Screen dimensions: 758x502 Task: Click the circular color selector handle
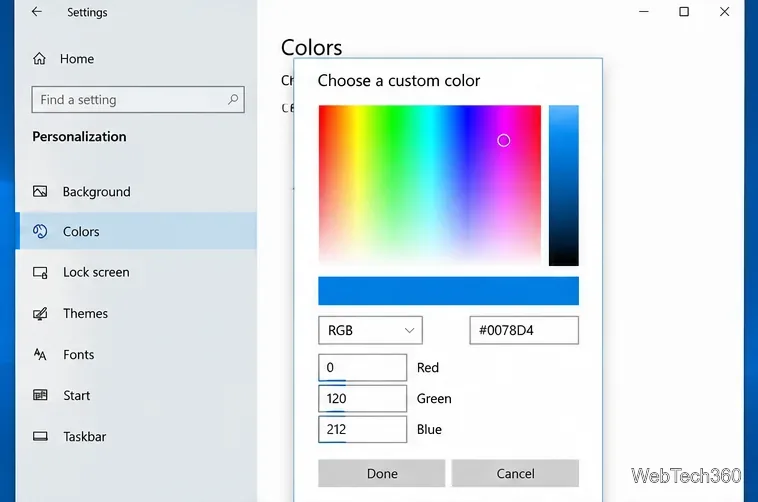pyautogui.click(x=503, y=140)
